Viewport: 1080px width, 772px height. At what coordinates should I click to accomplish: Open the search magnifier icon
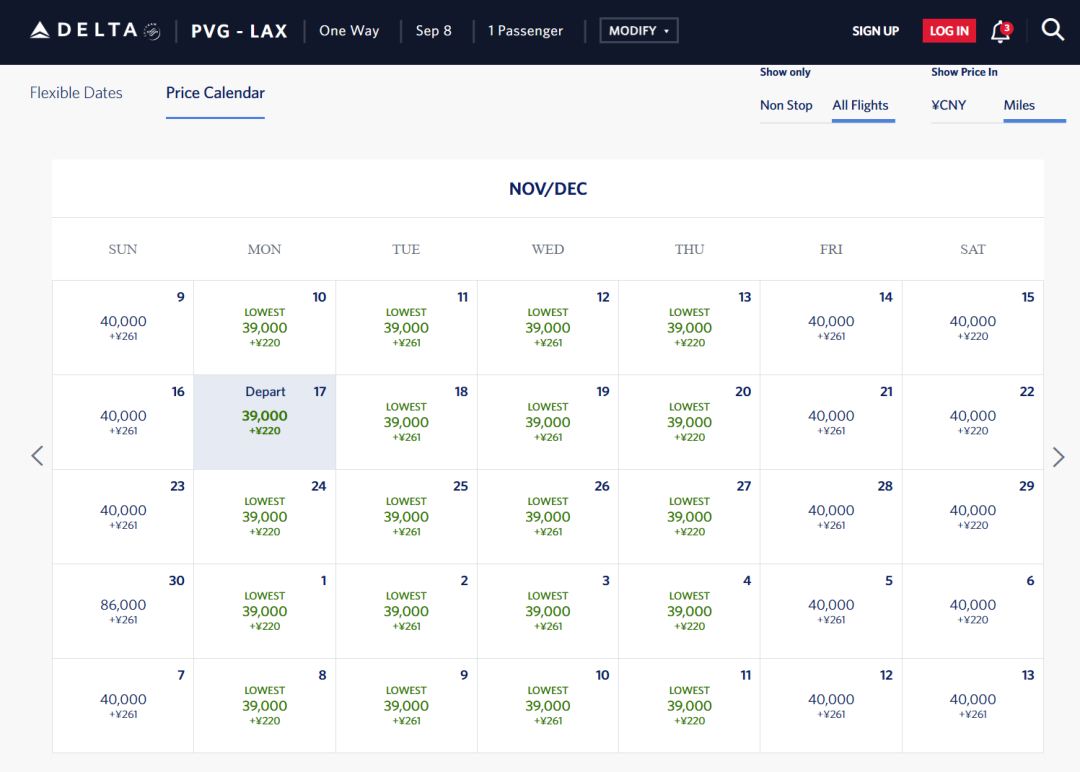pyautogui.click(x=1053, y=30)
